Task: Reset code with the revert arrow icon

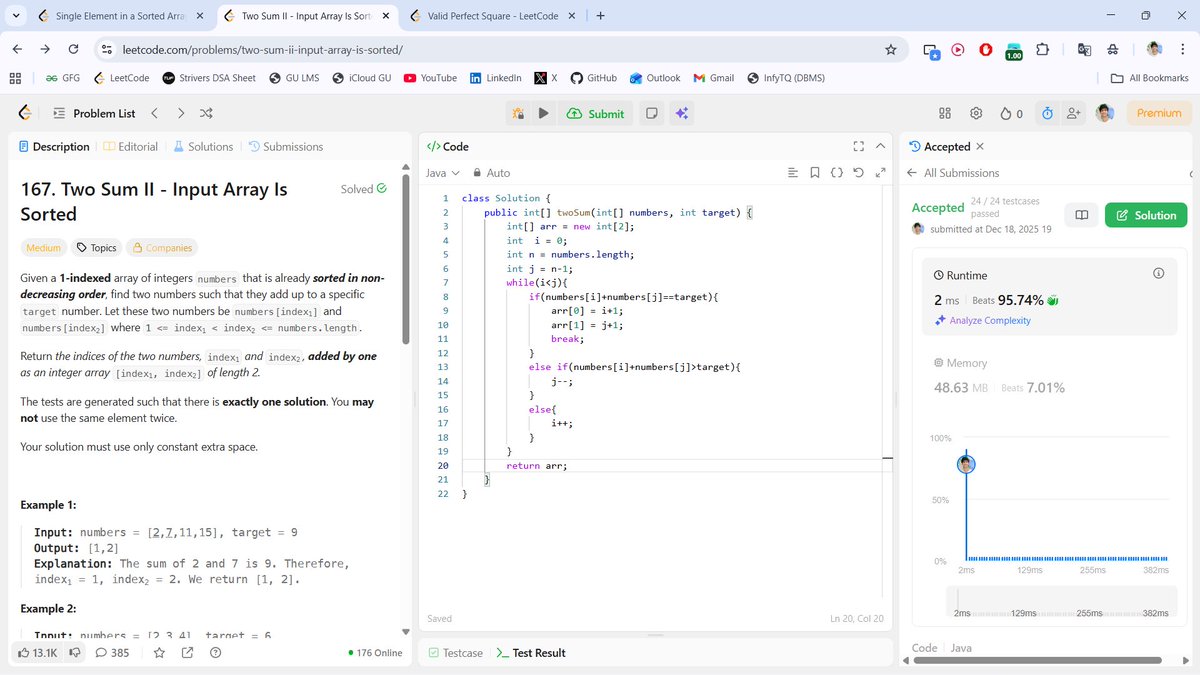Action: coord(858,172)
